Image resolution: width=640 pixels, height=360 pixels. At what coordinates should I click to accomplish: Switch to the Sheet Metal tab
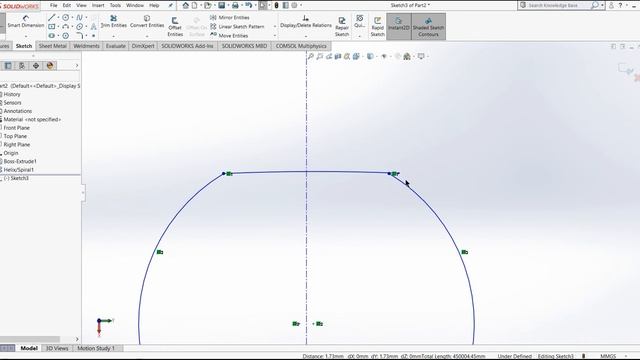53,46
